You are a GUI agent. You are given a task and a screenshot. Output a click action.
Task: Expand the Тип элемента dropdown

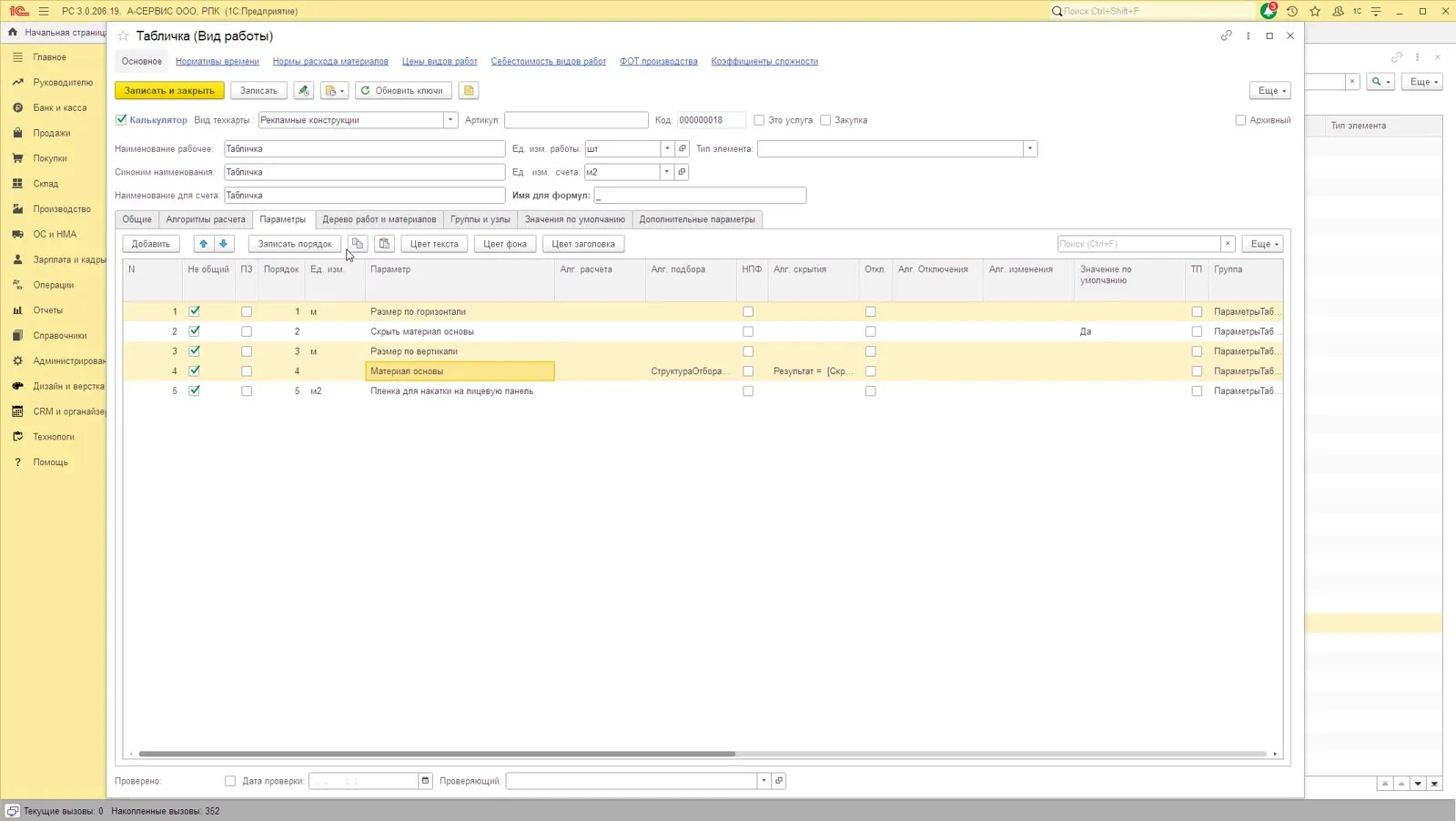point(1030,148)
